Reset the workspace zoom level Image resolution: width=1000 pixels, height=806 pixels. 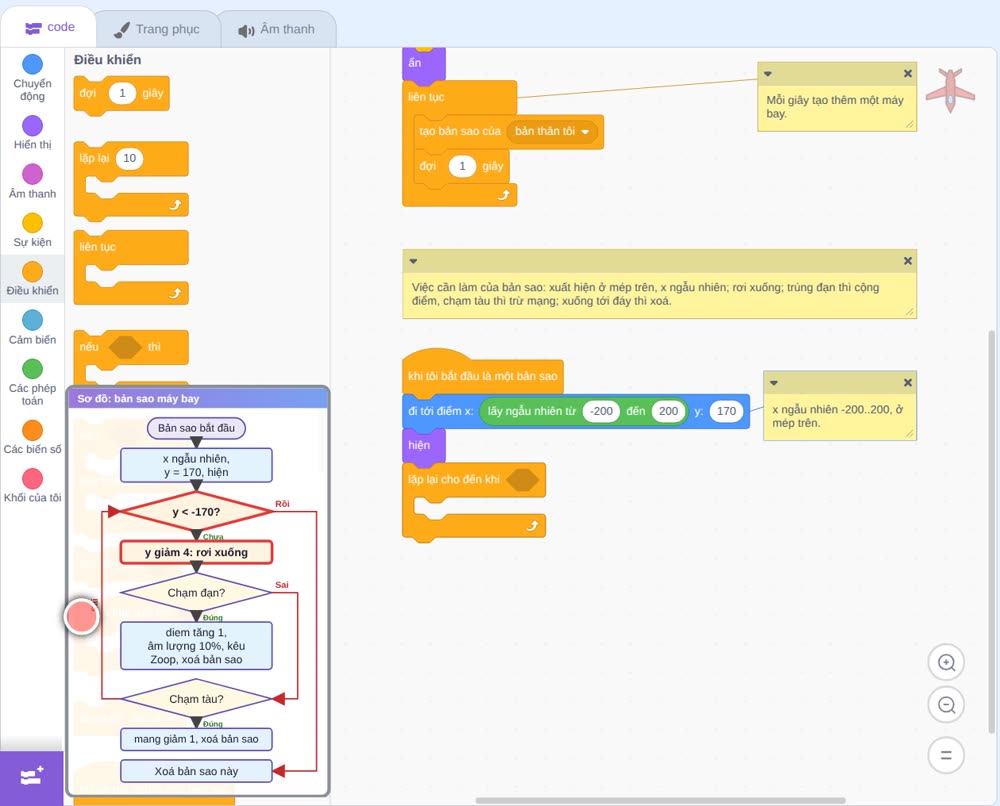point(946,755)
